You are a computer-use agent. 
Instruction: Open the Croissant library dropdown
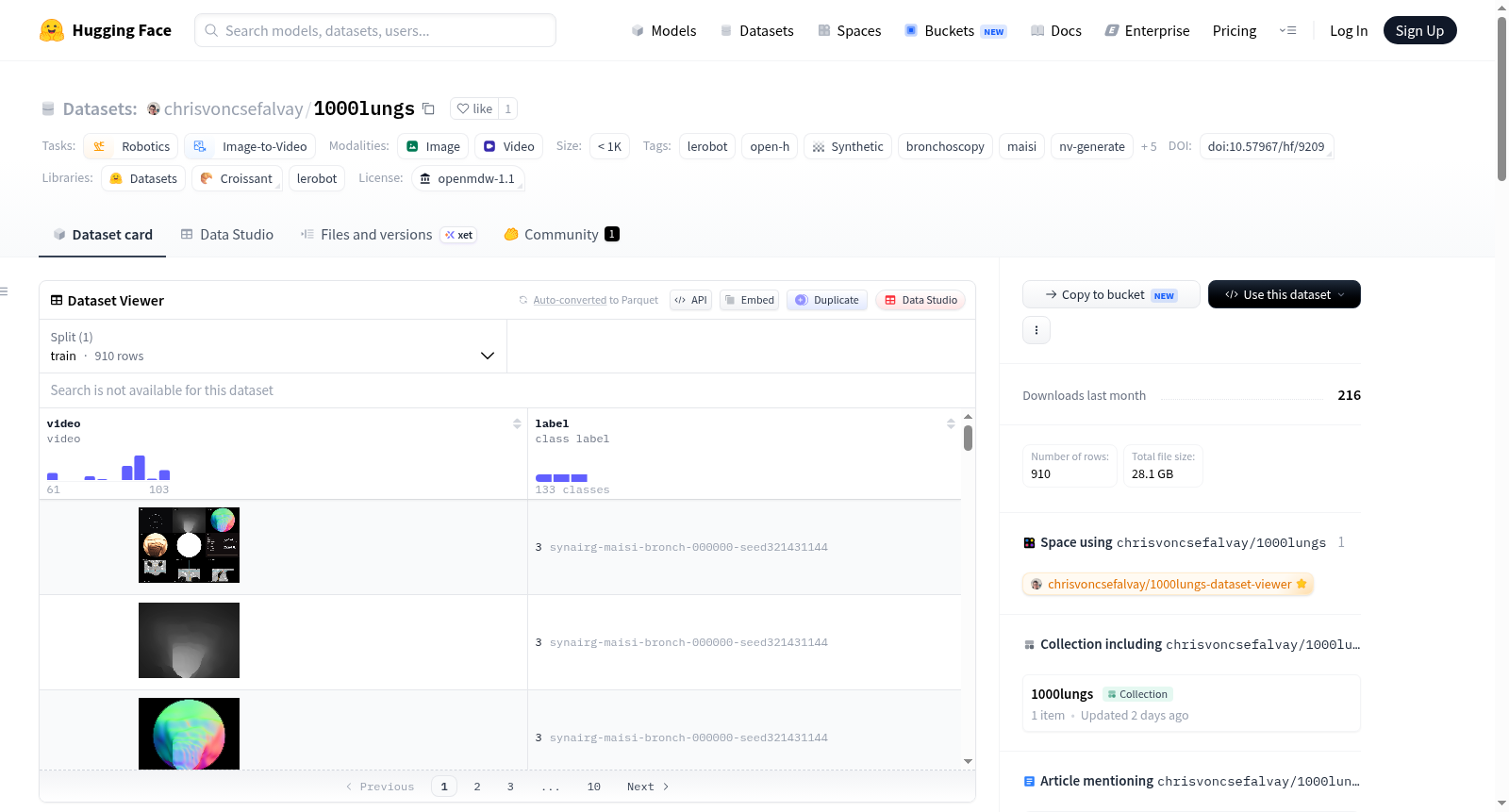(237, 178)
